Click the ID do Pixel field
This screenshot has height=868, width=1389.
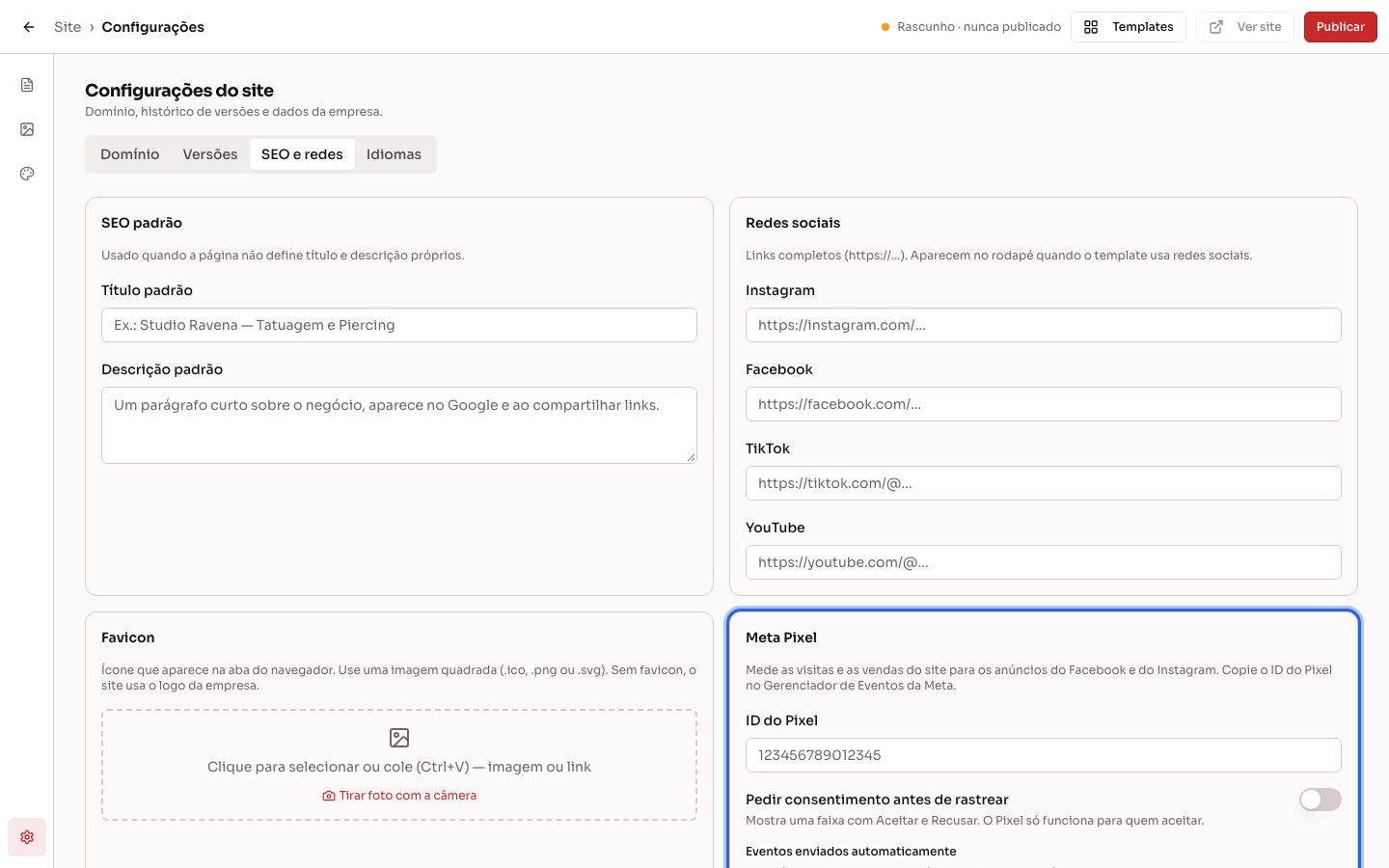[x=1044, y=755]
